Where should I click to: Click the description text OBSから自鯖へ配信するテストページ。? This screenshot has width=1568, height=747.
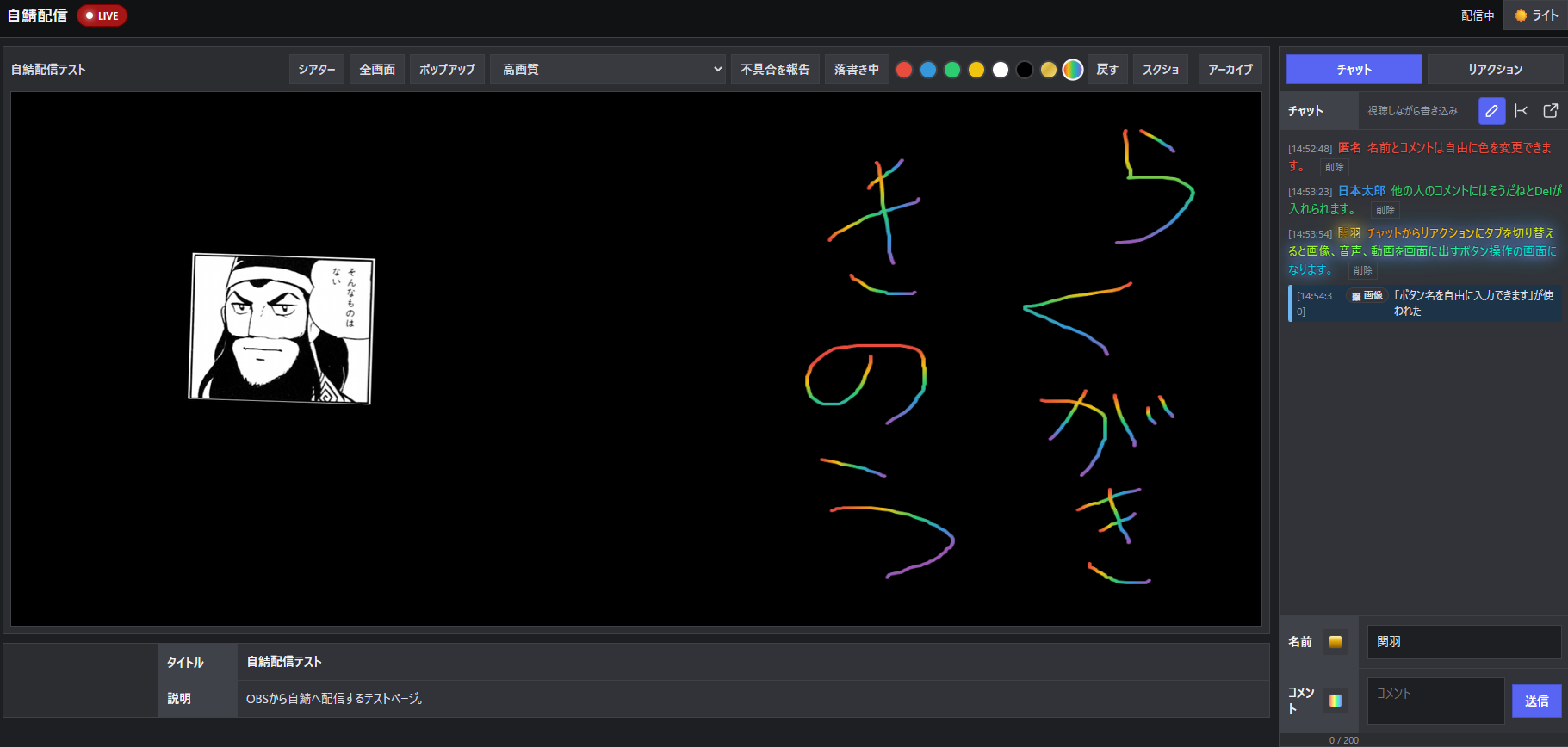point(335,699)
